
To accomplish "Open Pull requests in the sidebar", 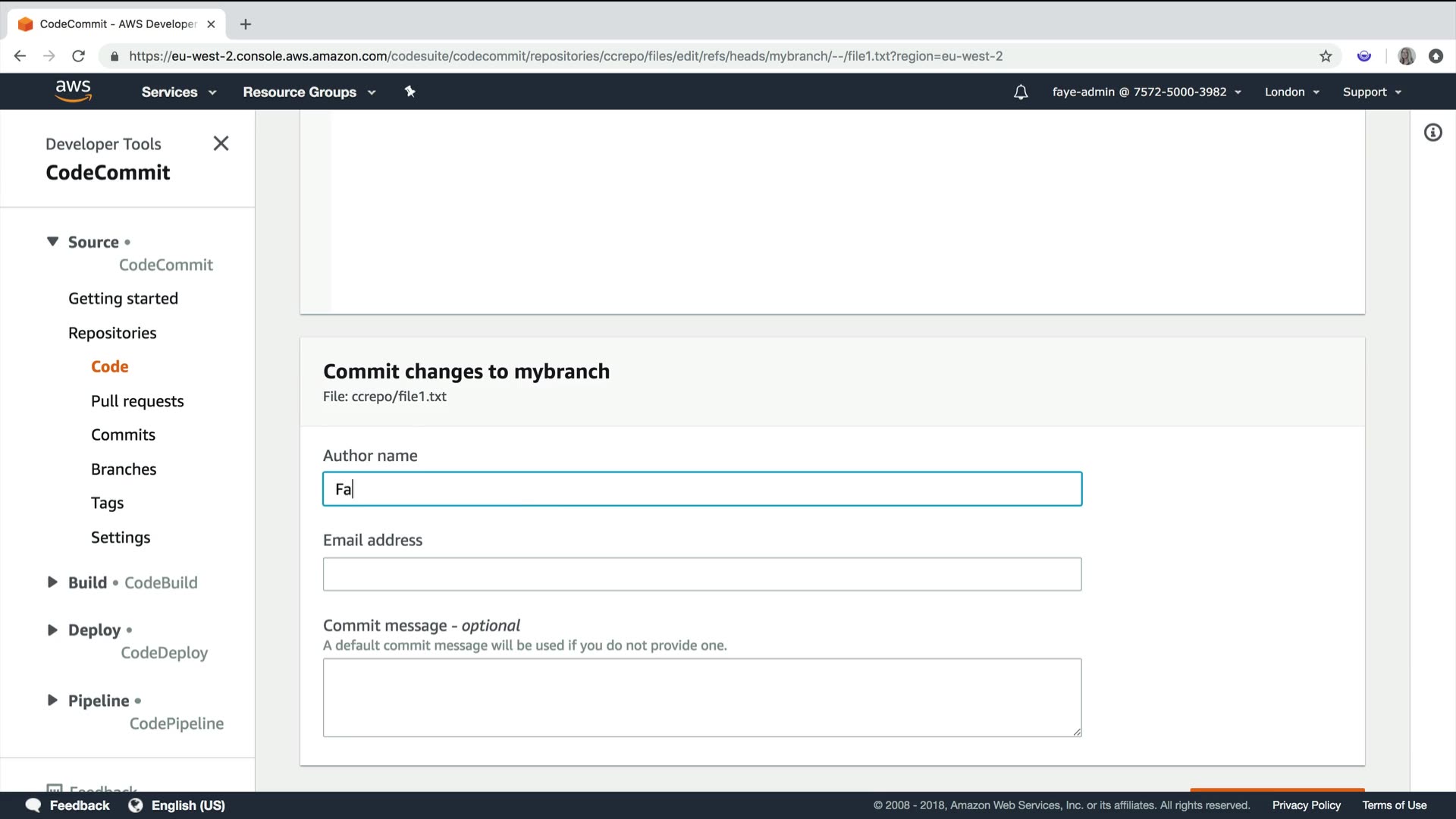I will click(x=137, y=401).
